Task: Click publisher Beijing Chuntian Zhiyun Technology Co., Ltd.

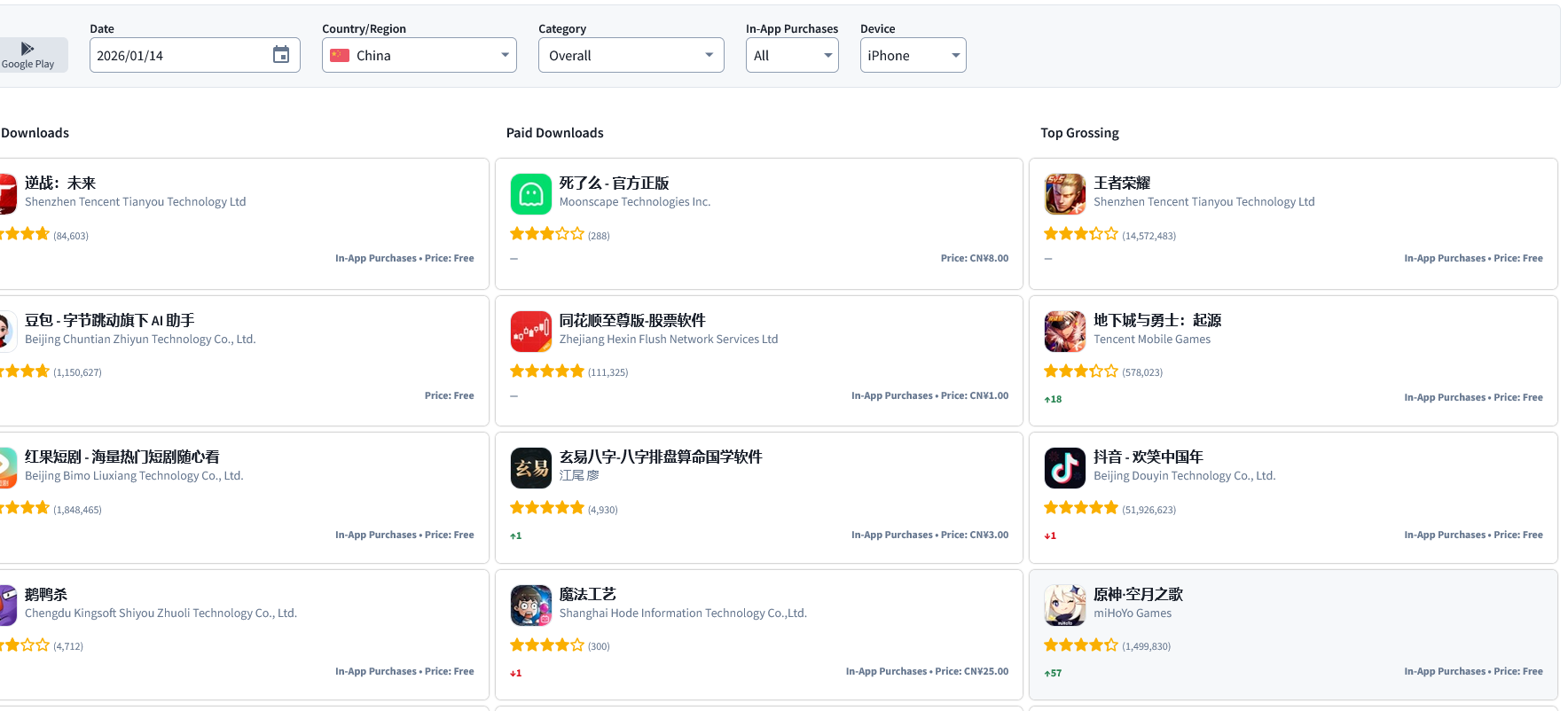Action: pos(140,340)
